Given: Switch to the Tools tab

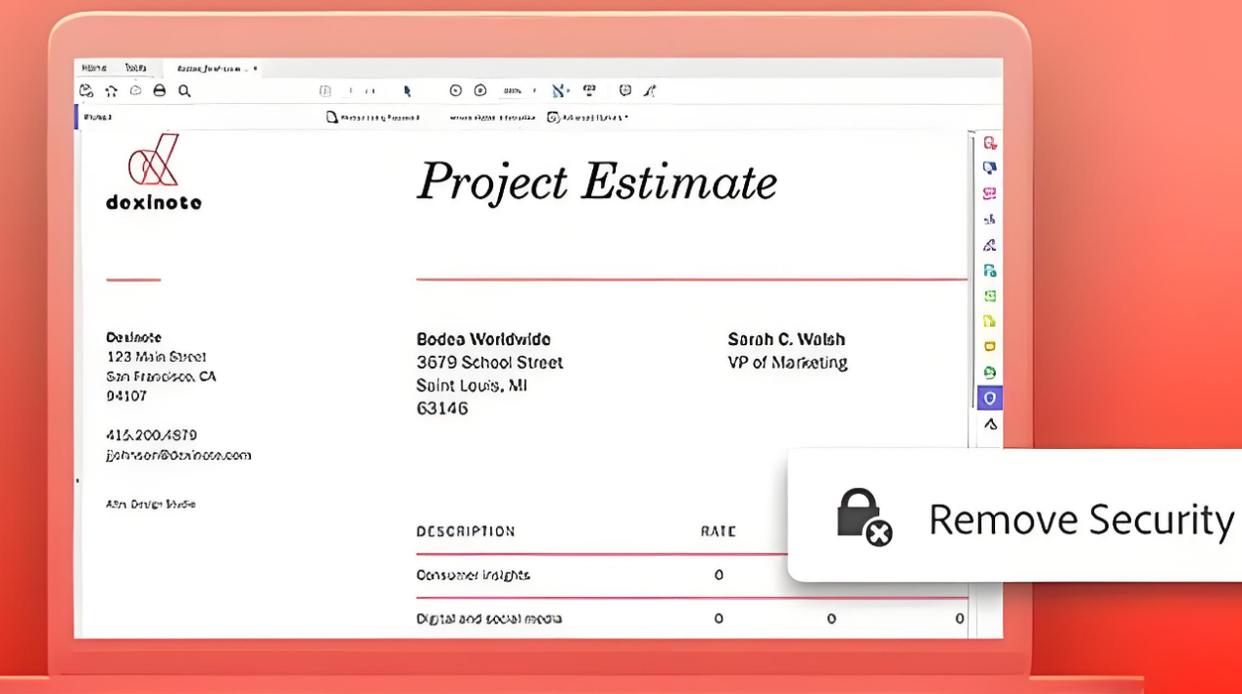Looking at the screenshot, I should [135, 68].
